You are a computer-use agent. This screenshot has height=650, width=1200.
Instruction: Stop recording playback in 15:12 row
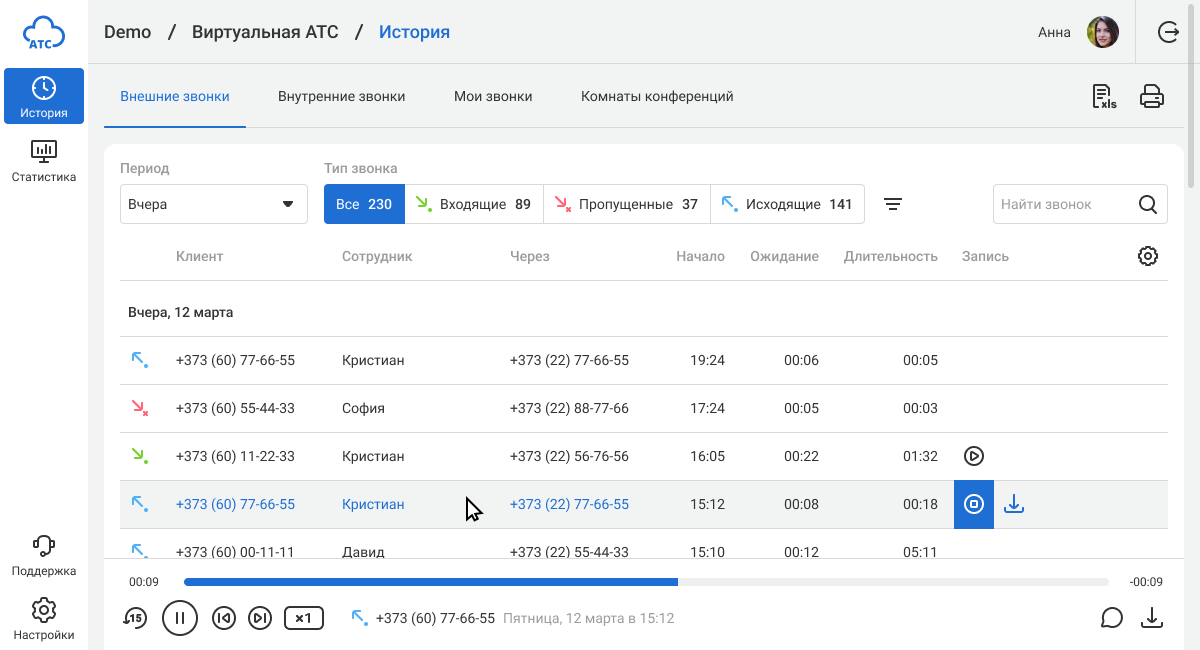974,504
